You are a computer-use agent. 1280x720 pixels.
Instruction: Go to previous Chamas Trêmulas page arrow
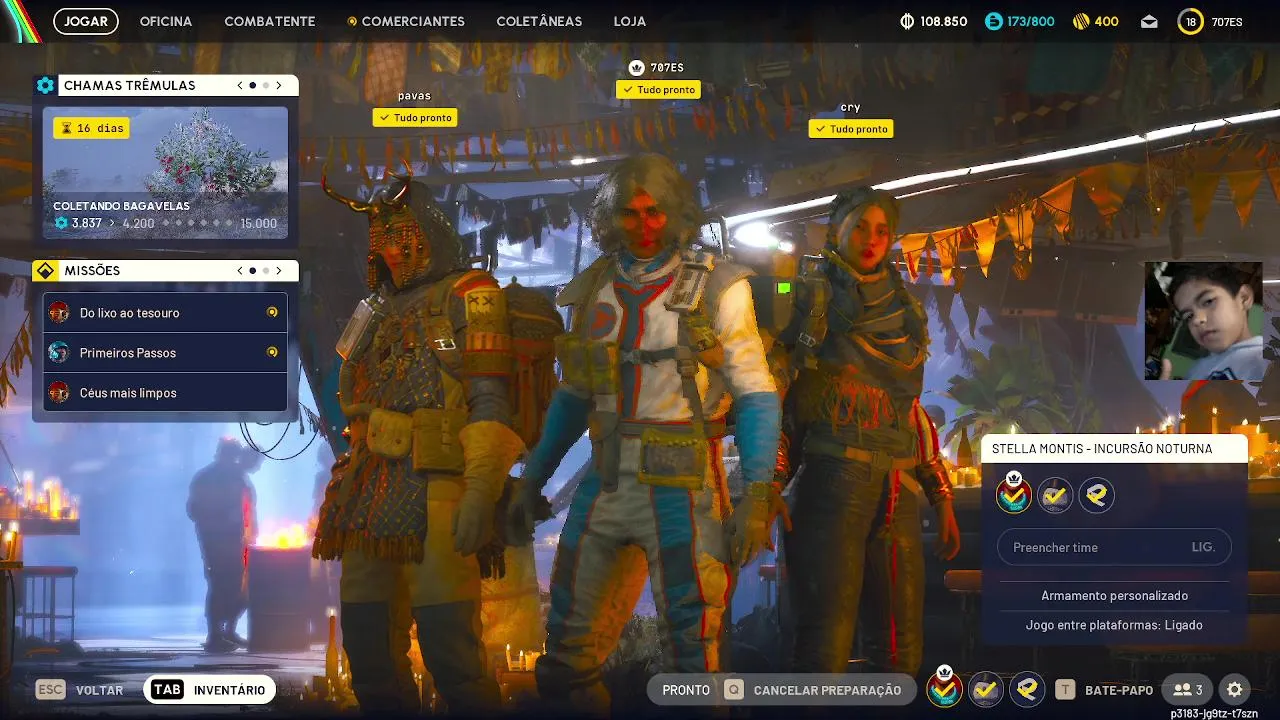click(240, 85)
